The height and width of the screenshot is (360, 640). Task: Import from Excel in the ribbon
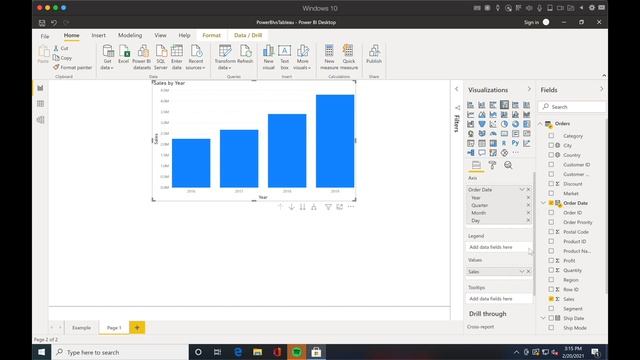point(124,54)
